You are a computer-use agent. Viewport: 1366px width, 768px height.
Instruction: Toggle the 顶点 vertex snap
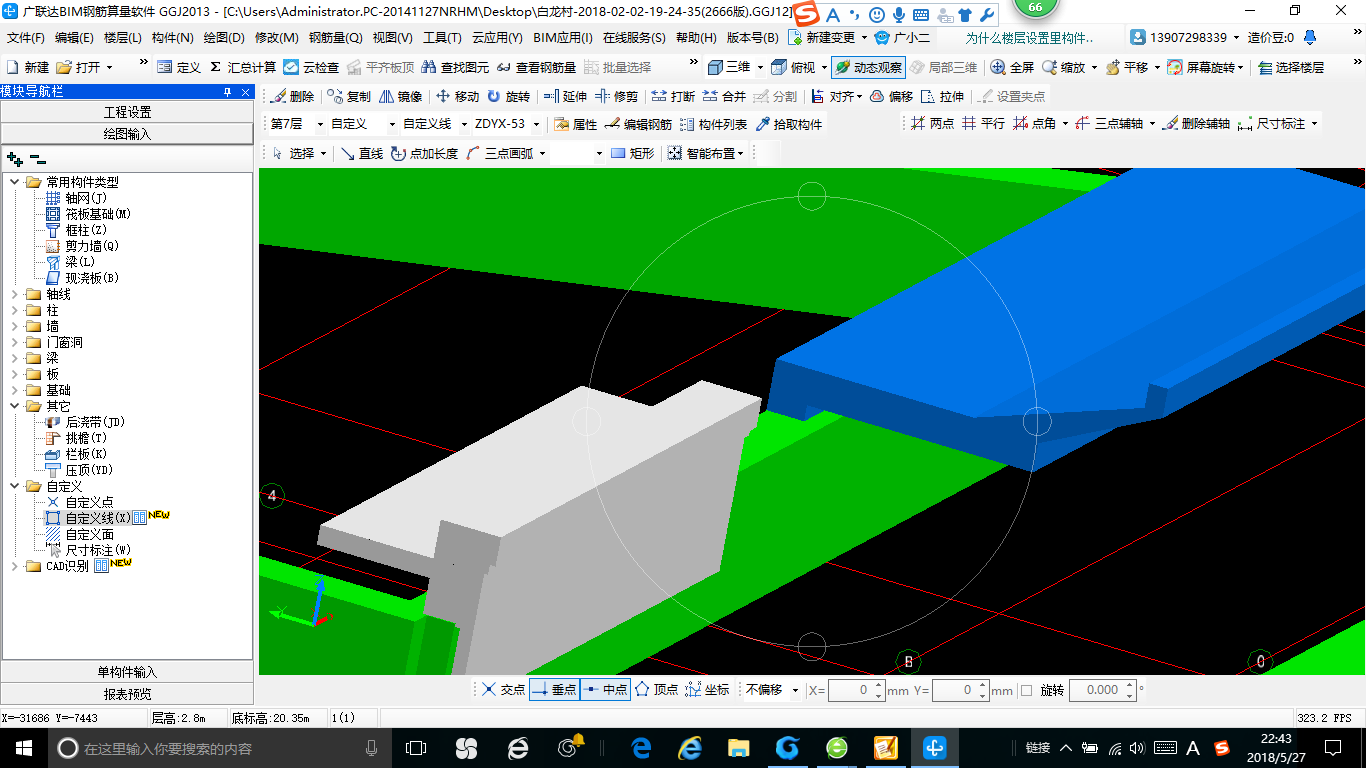pyautogui.click(x=656, y=690)
